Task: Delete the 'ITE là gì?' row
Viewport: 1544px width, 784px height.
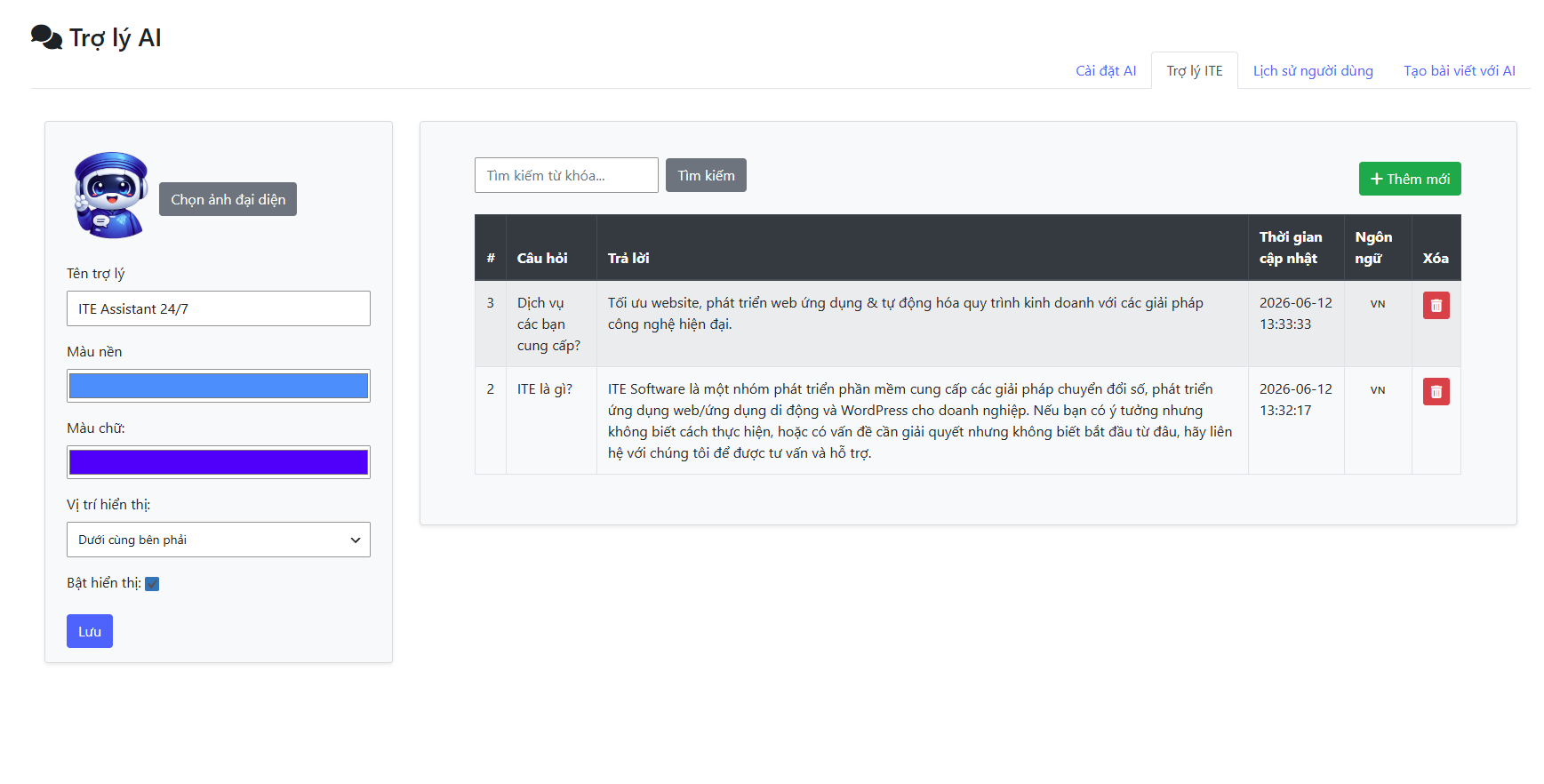Action: point(1436,392)
